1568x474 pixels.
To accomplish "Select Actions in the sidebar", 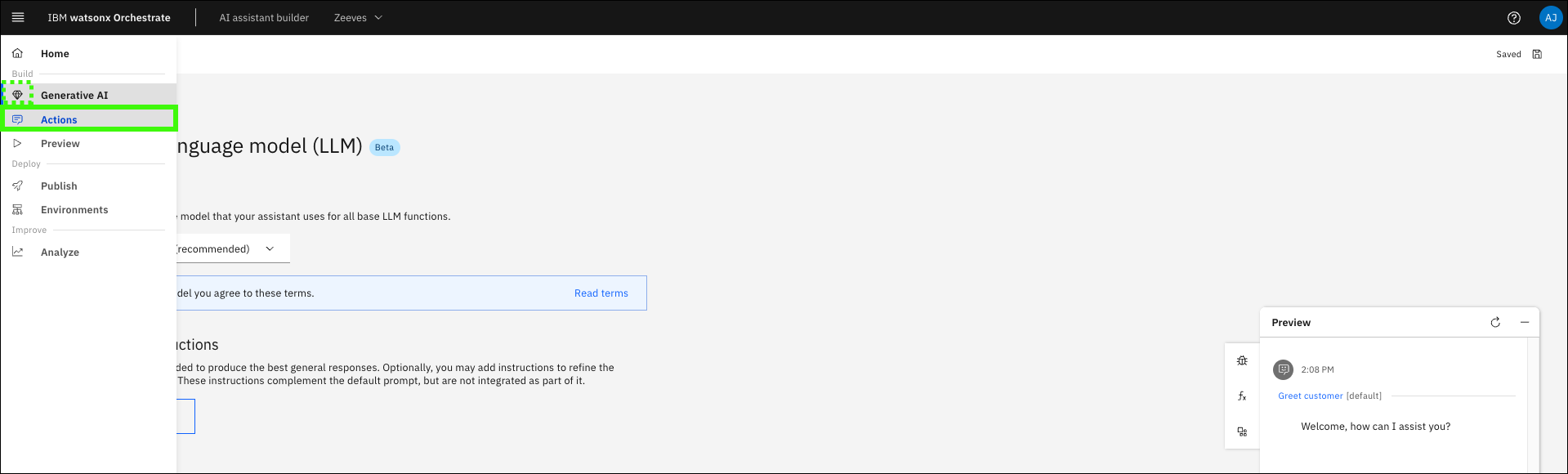I will 59,120.
